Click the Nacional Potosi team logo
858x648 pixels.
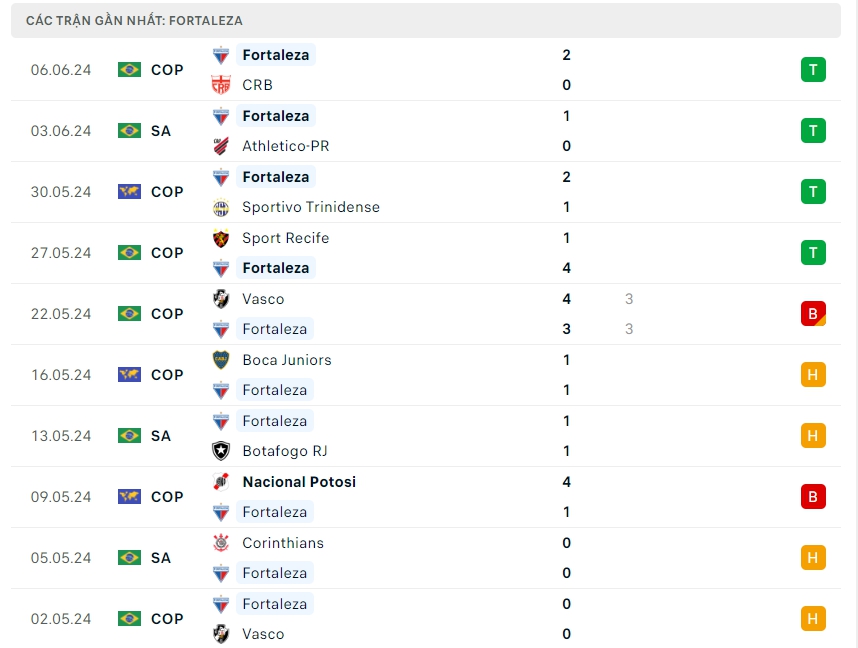pos(221,482)
